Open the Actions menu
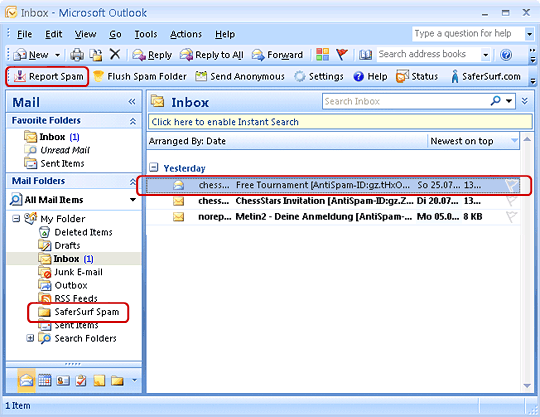 186,34
